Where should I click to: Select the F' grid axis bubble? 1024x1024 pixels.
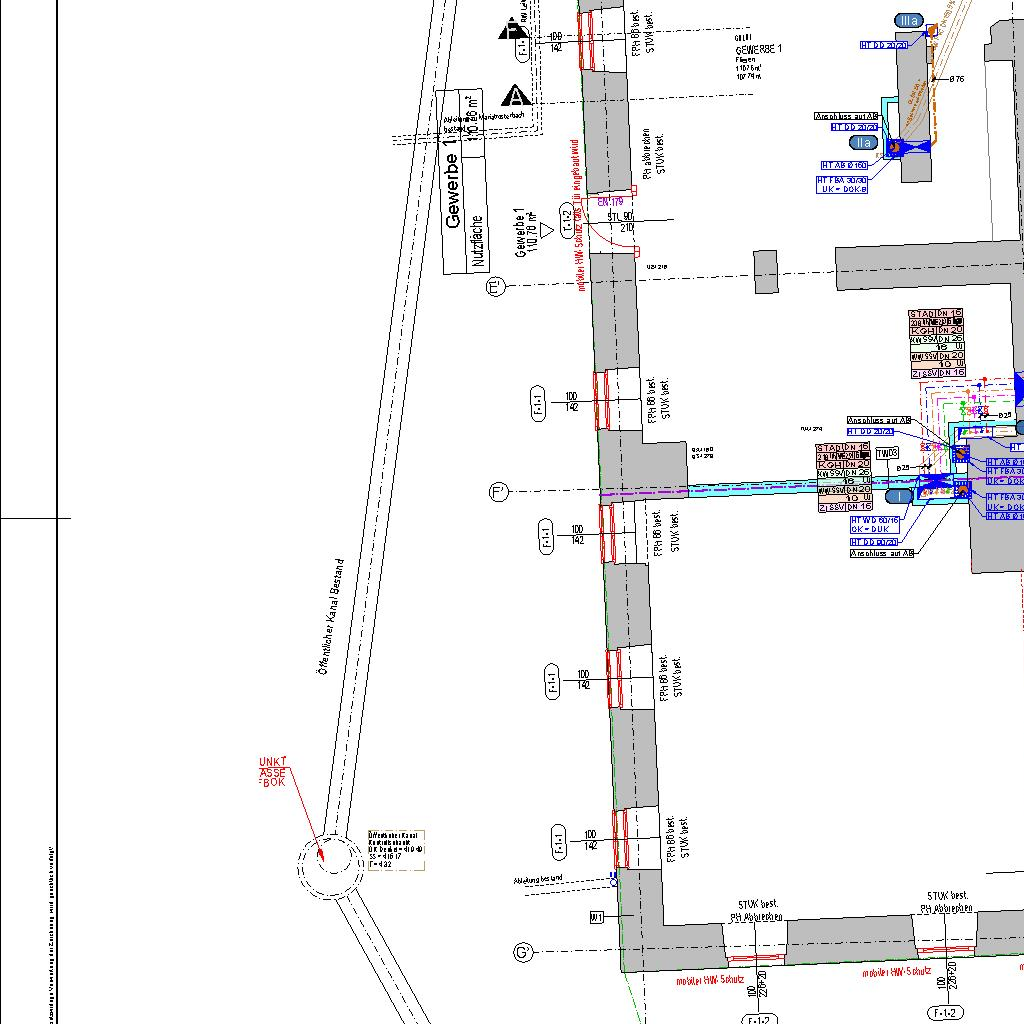click(x=499, y=492)
